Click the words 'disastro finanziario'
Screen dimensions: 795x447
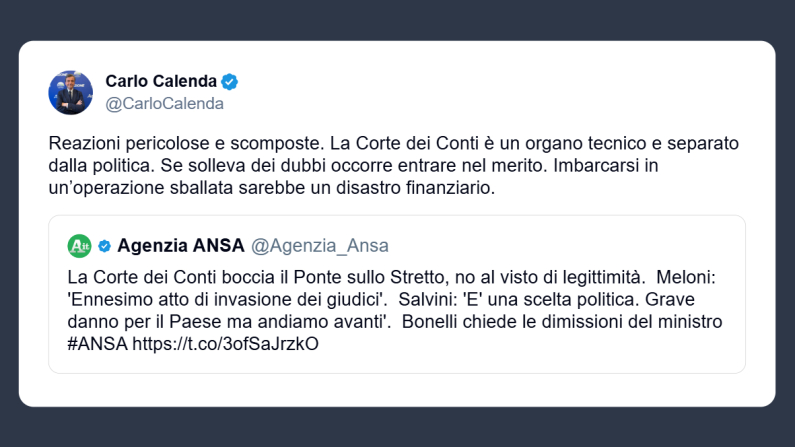tap(425, 187)
